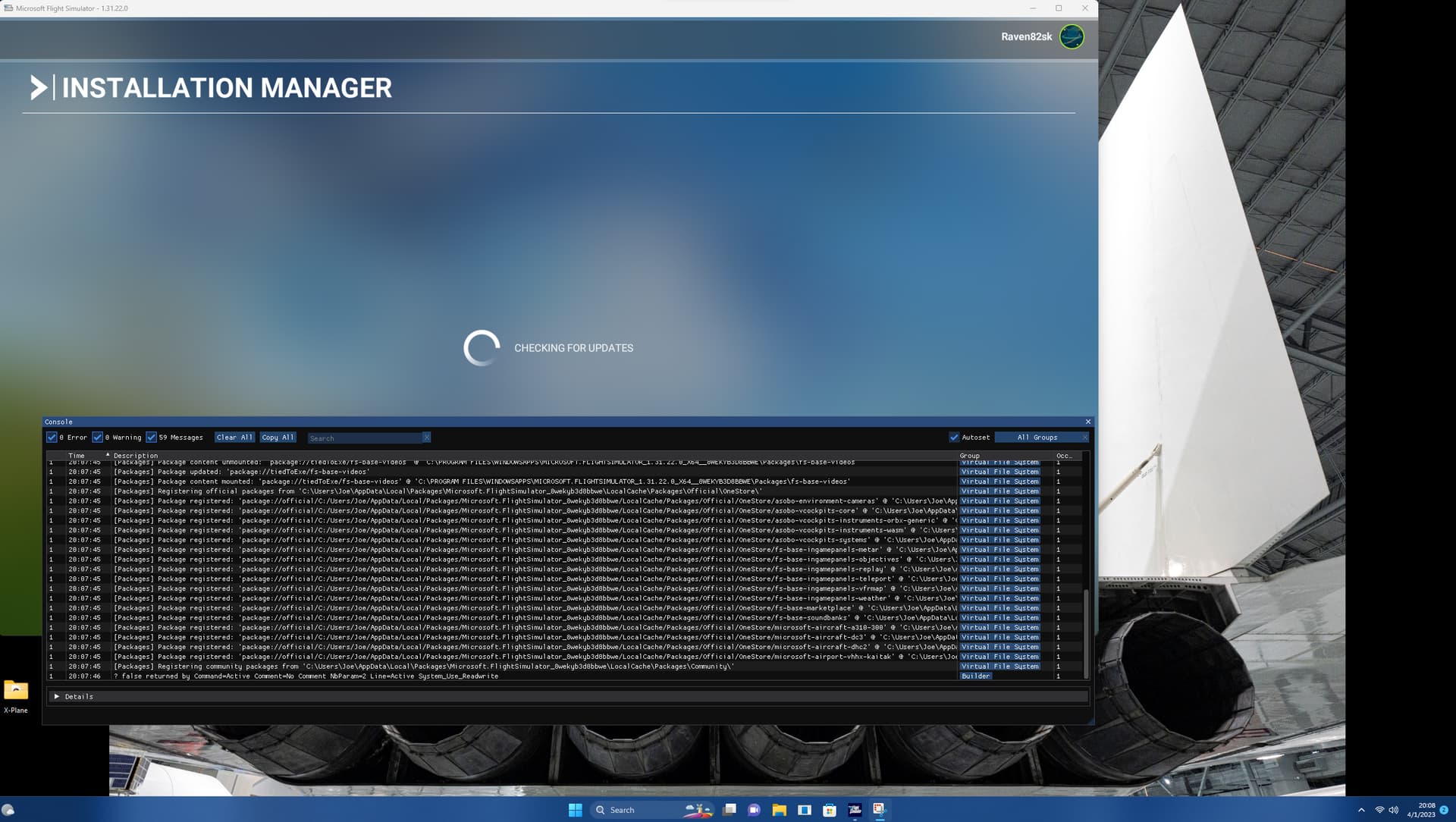Clear the console search field X

(426, 438)
